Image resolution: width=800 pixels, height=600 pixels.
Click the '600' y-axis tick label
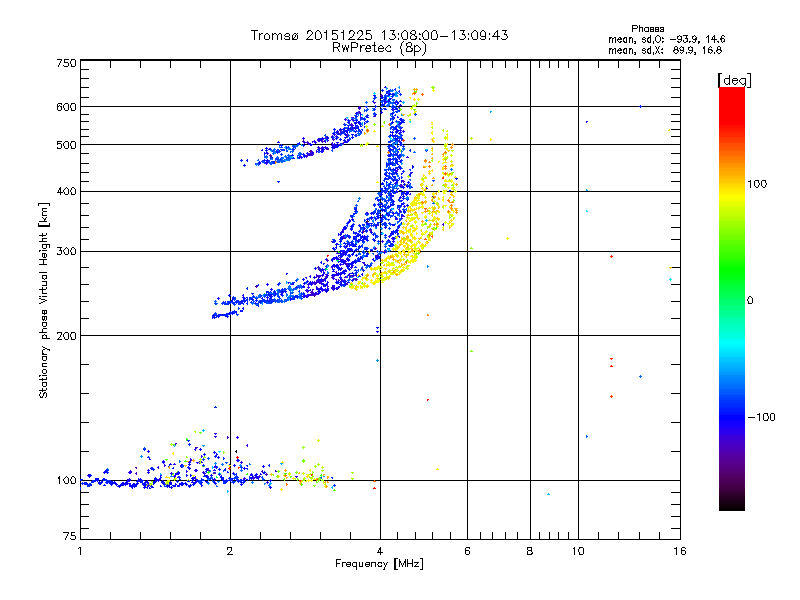tap(67, 107)
